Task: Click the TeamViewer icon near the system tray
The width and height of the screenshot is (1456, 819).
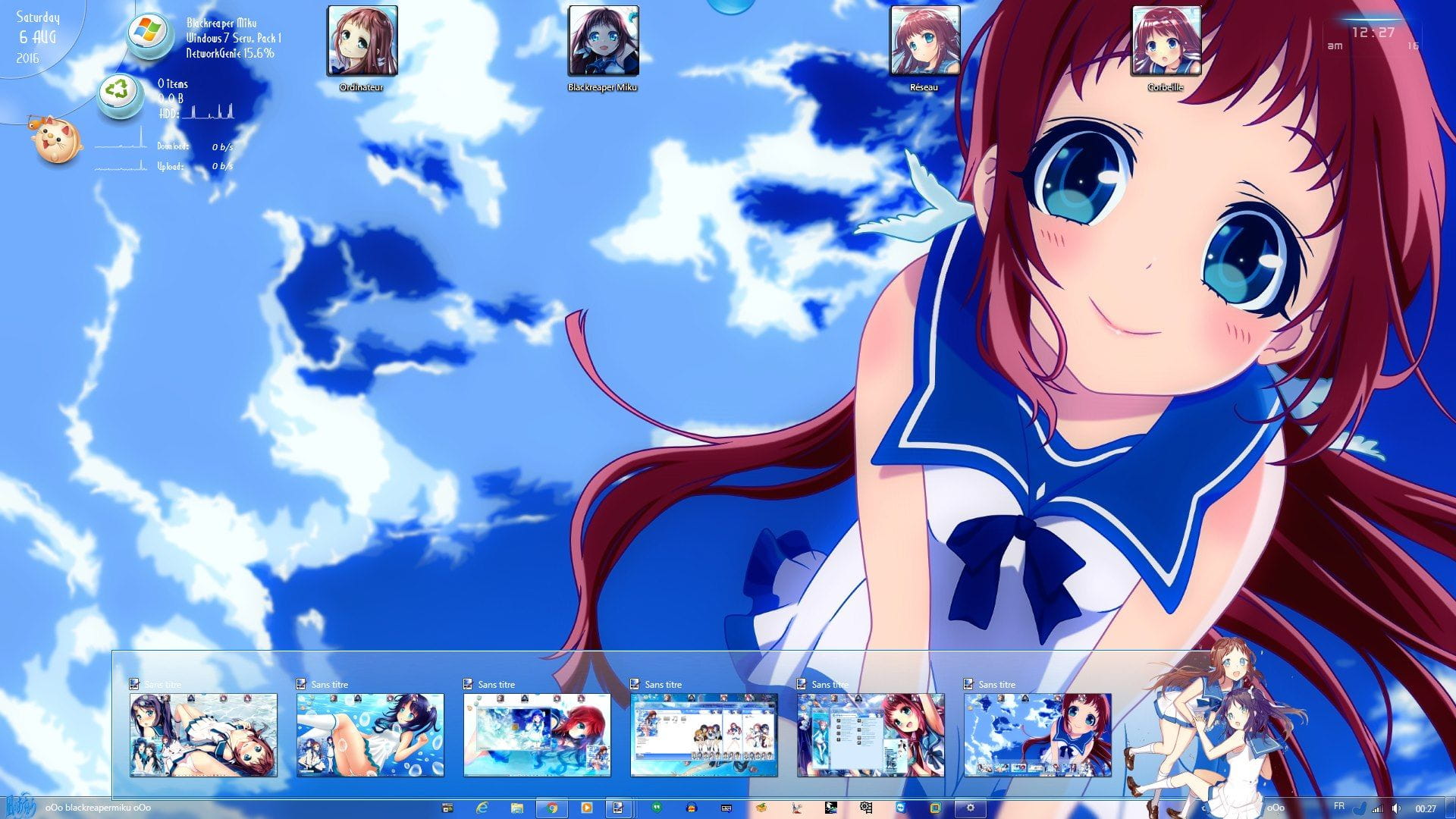Action: 901,808
